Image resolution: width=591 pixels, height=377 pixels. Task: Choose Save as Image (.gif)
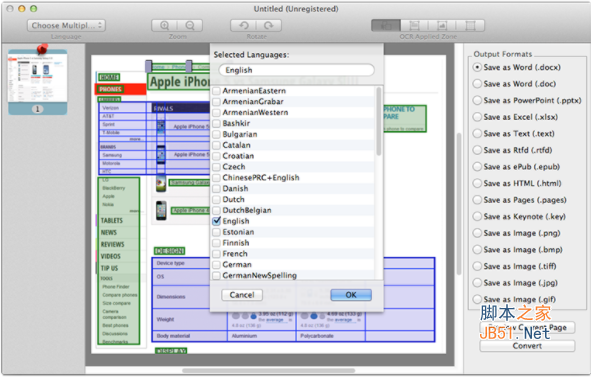click(x=477, y=300)
